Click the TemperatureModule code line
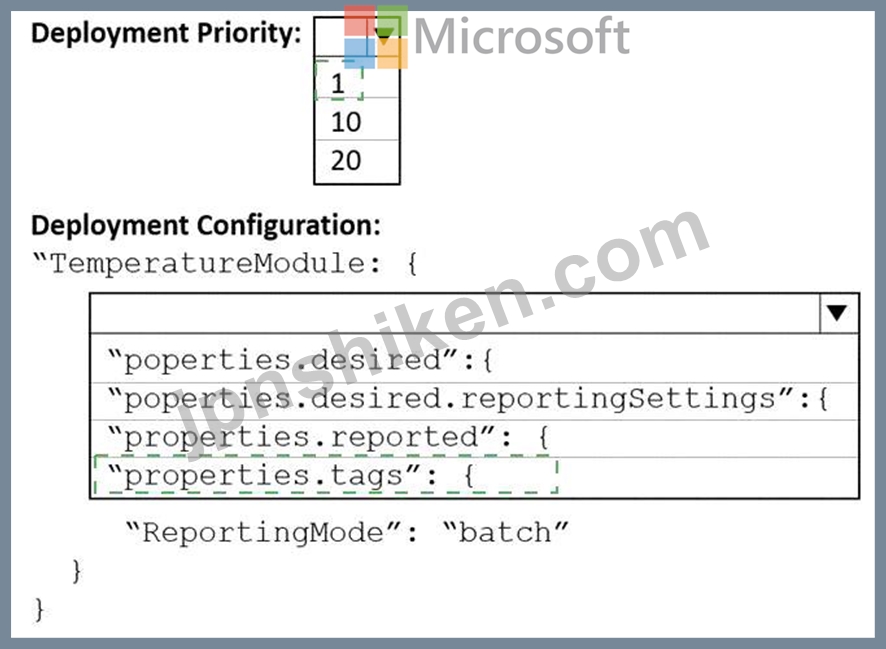The height and width of the screenshot is (649, 886). pyautogui.click(x=225, y=264)
